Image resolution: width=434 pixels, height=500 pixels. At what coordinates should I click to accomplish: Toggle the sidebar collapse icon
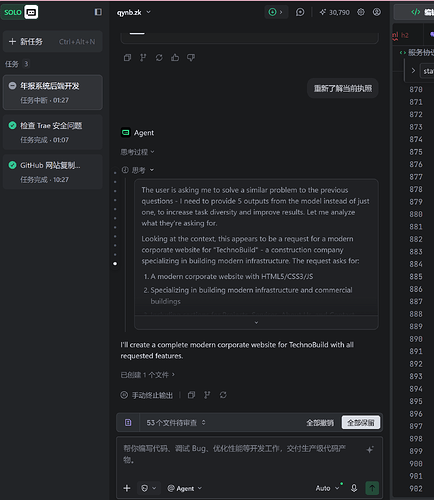point(98,12)
